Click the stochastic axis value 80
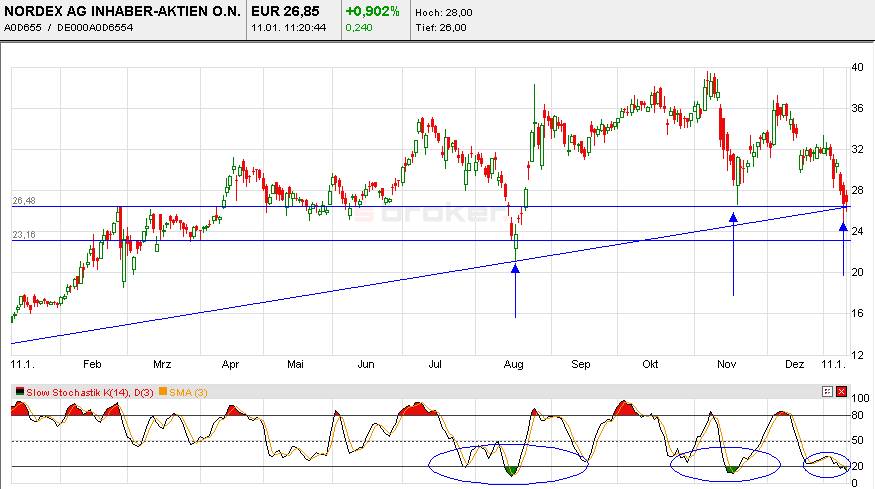Viewport: 875px width, 489px height. coord(857,415)
